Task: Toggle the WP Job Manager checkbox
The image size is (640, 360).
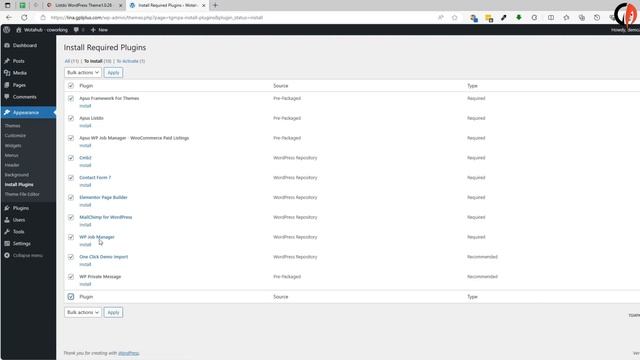Action: (71, 237)
